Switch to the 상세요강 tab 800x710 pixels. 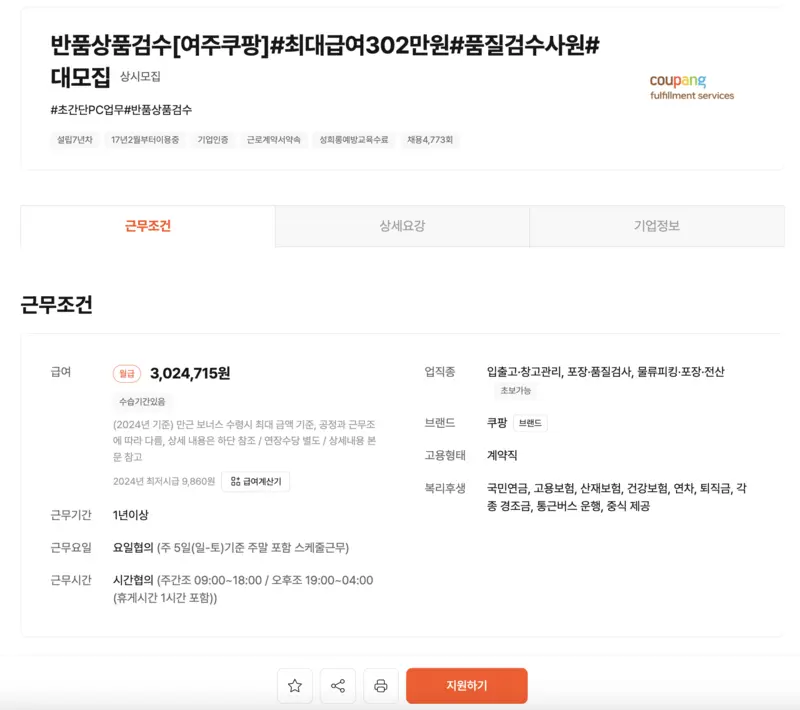[400, 226]
